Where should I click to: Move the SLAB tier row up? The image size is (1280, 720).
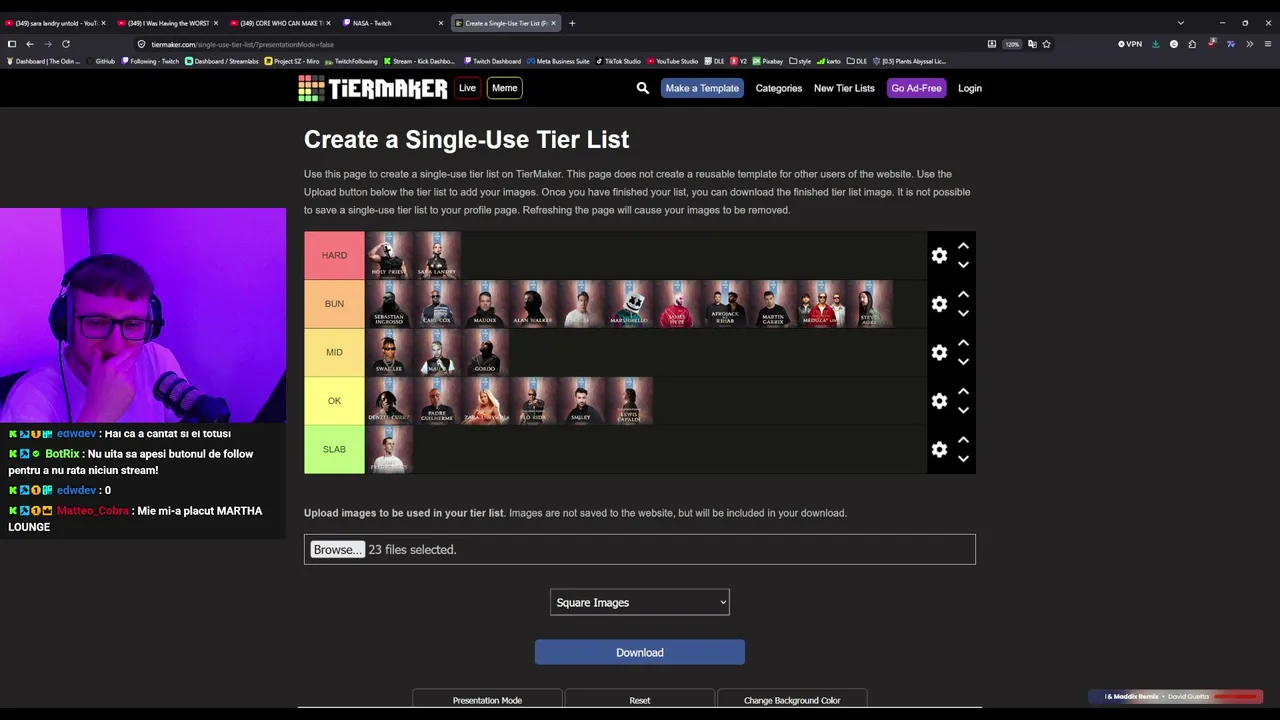(x=963, y=440)
